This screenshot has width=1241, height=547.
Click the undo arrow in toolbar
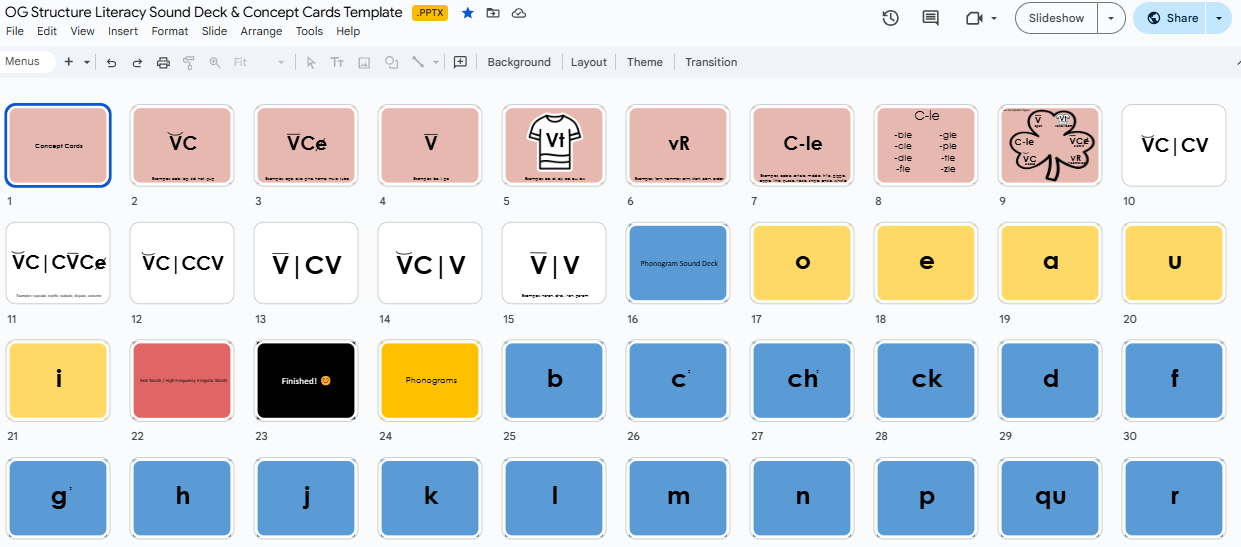(111, 62)
